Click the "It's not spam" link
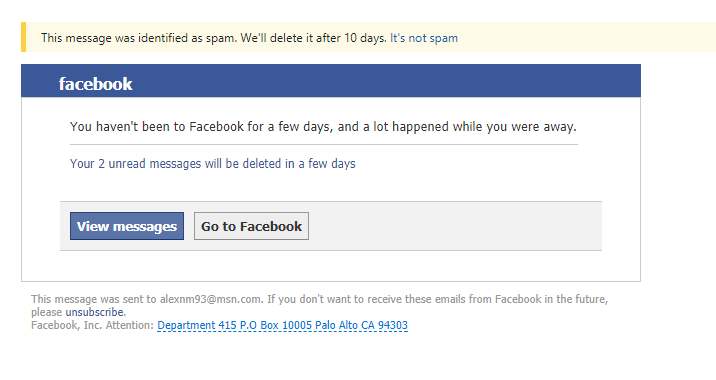This screenshot has width=716, height=380. 424,38
